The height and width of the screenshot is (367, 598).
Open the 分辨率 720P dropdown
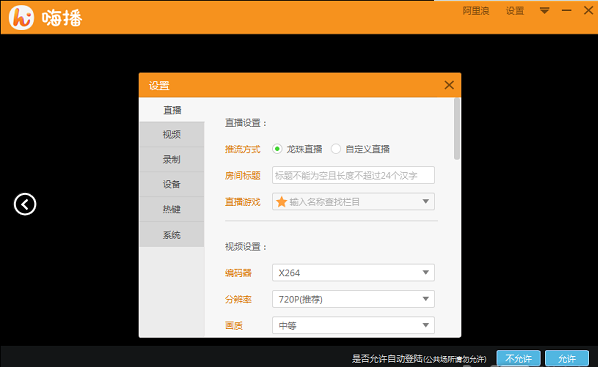tap(353, 299)
